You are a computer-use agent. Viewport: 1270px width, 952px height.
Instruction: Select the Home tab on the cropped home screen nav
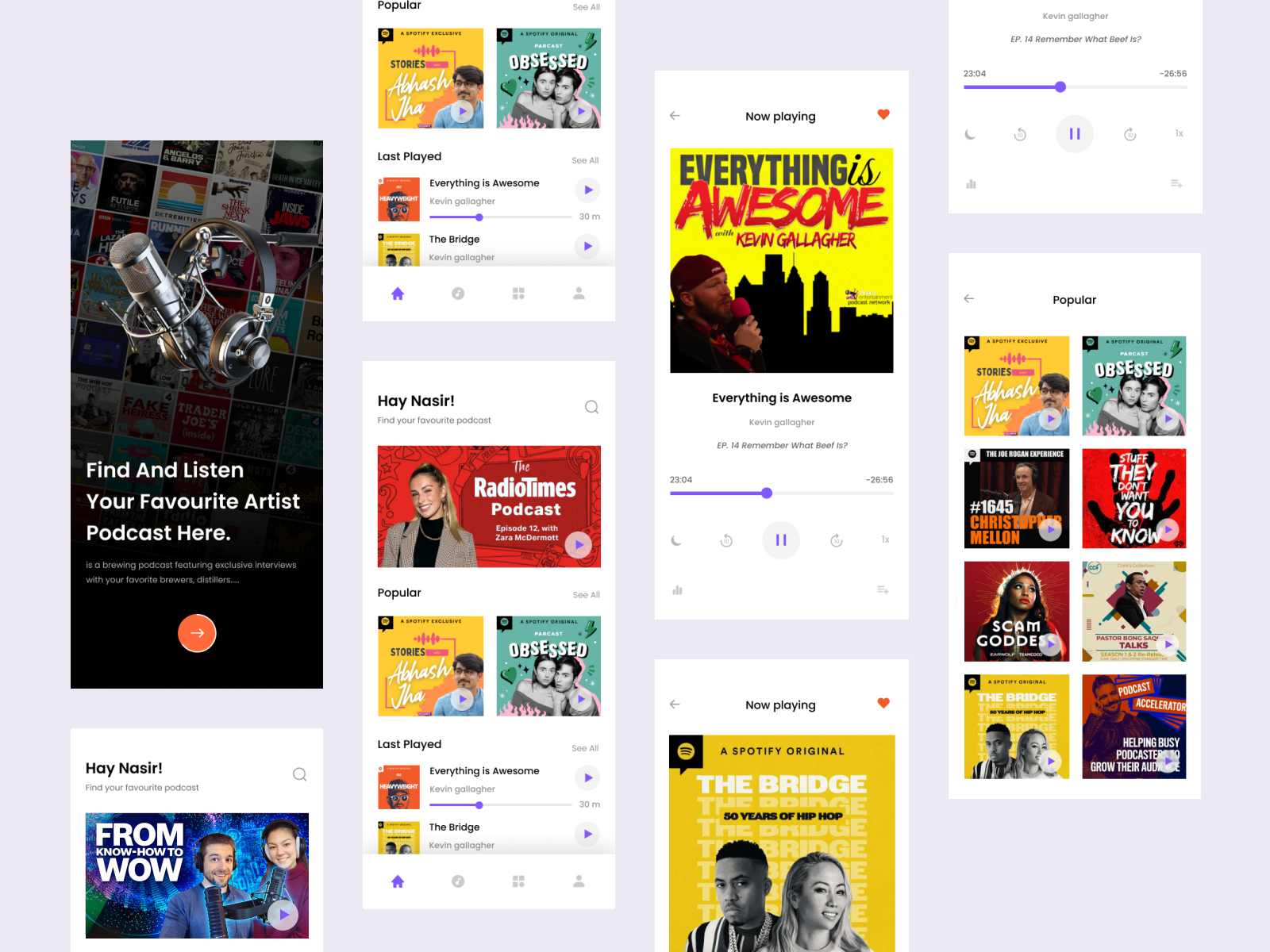click(x=398, y=294)
